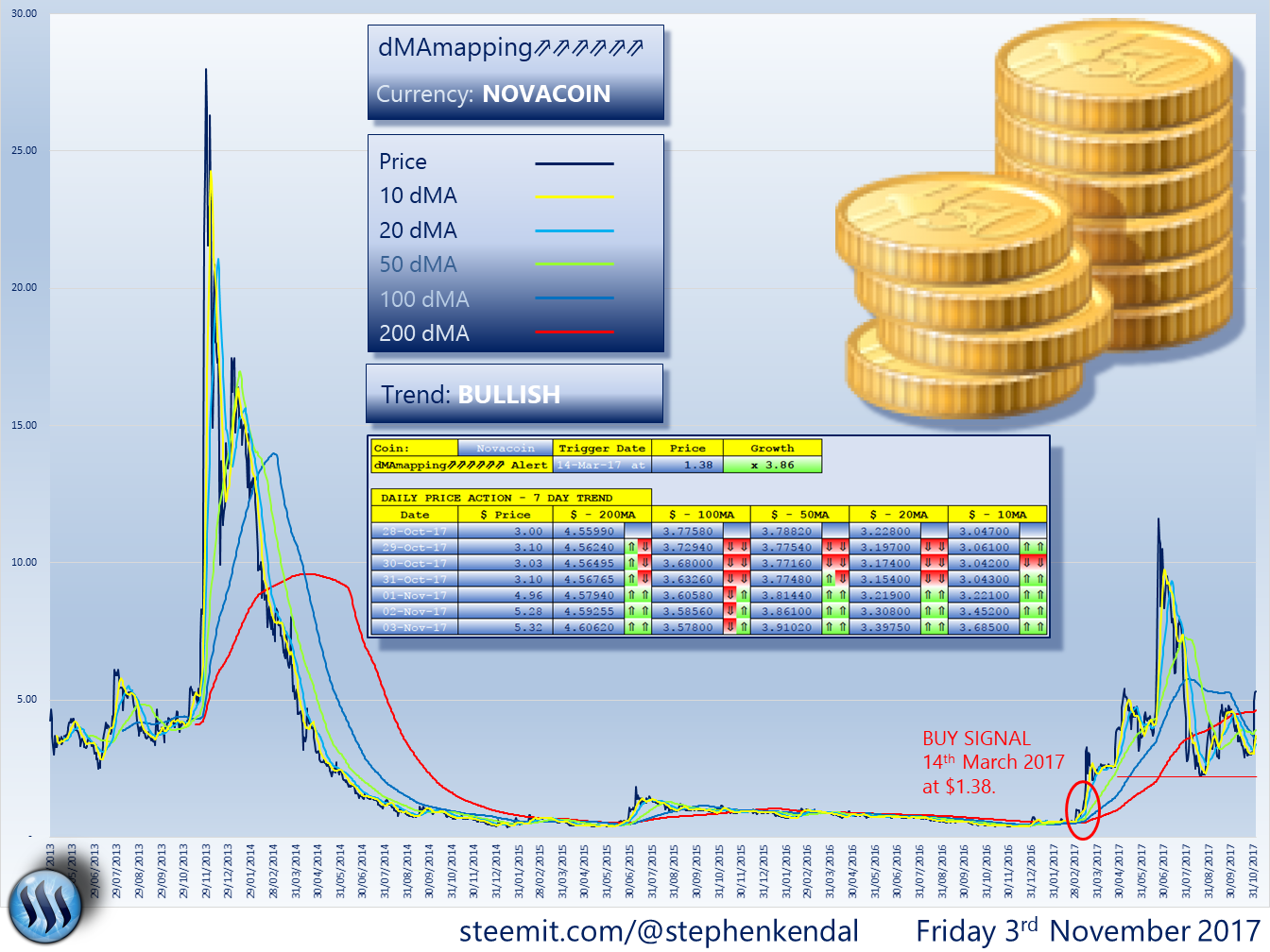Image resolution: width=1270 pixels, height=952 pixels.
Task: Click the Trigger Date header cell
Action: (602, 449)
